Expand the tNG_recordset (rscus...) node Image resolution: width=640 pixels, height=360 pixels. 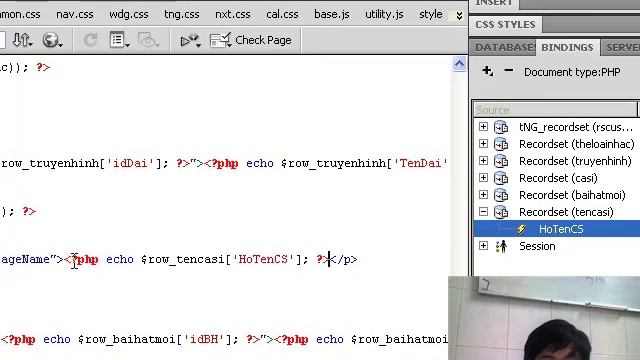483,127
